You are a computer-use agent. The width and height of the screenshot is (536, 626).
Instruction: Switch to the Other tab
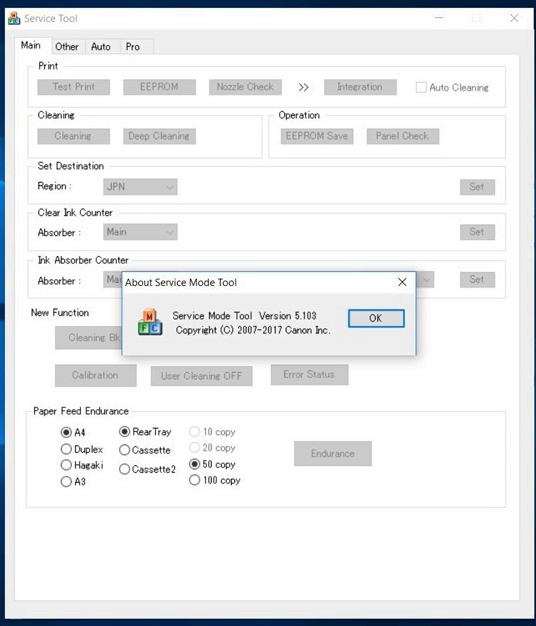click(67, 47)
